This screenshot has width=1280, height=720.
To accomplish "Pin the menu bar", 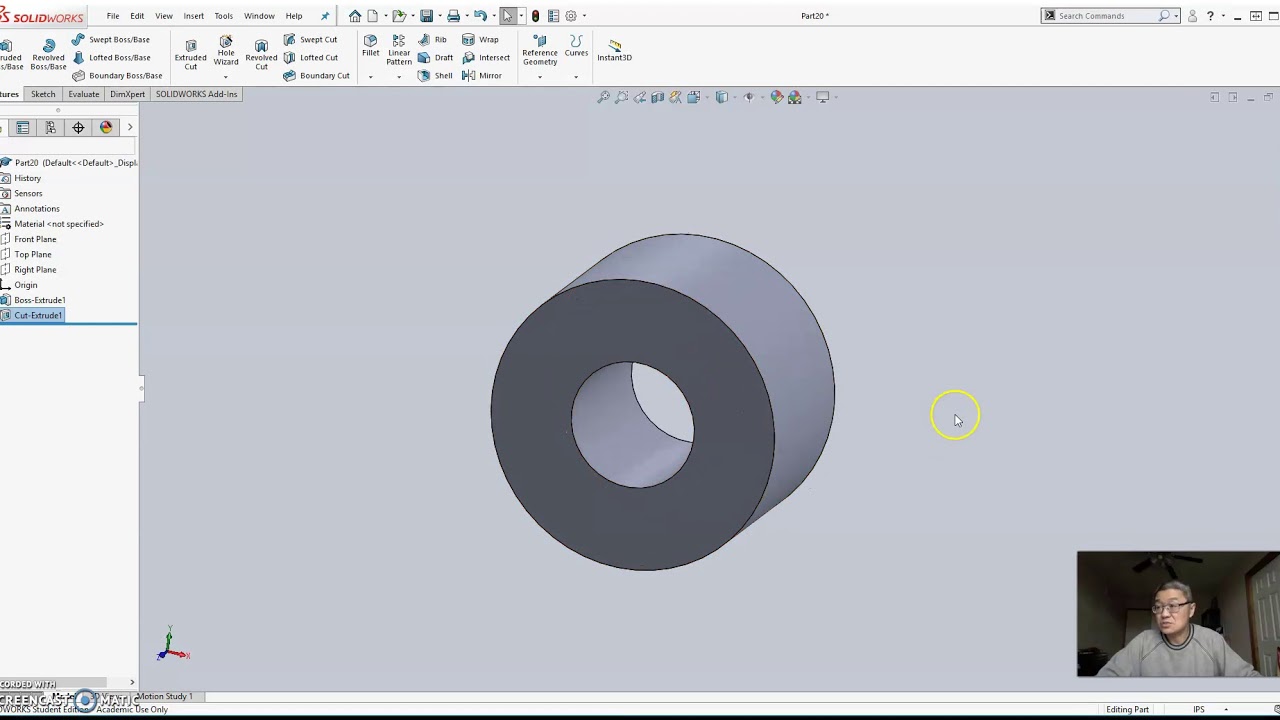I will tap(324, 16).
